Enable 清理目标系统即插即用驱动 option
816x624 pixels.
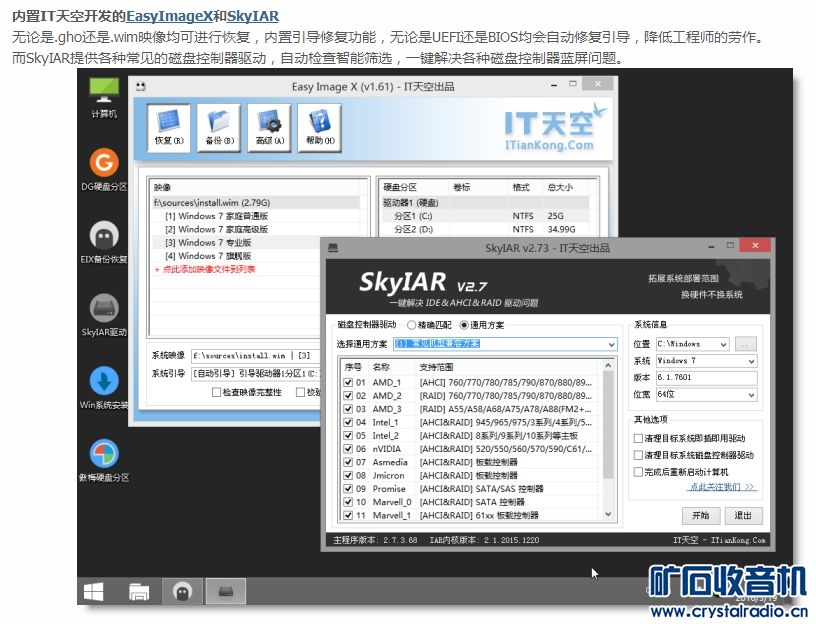click(639, 438)
